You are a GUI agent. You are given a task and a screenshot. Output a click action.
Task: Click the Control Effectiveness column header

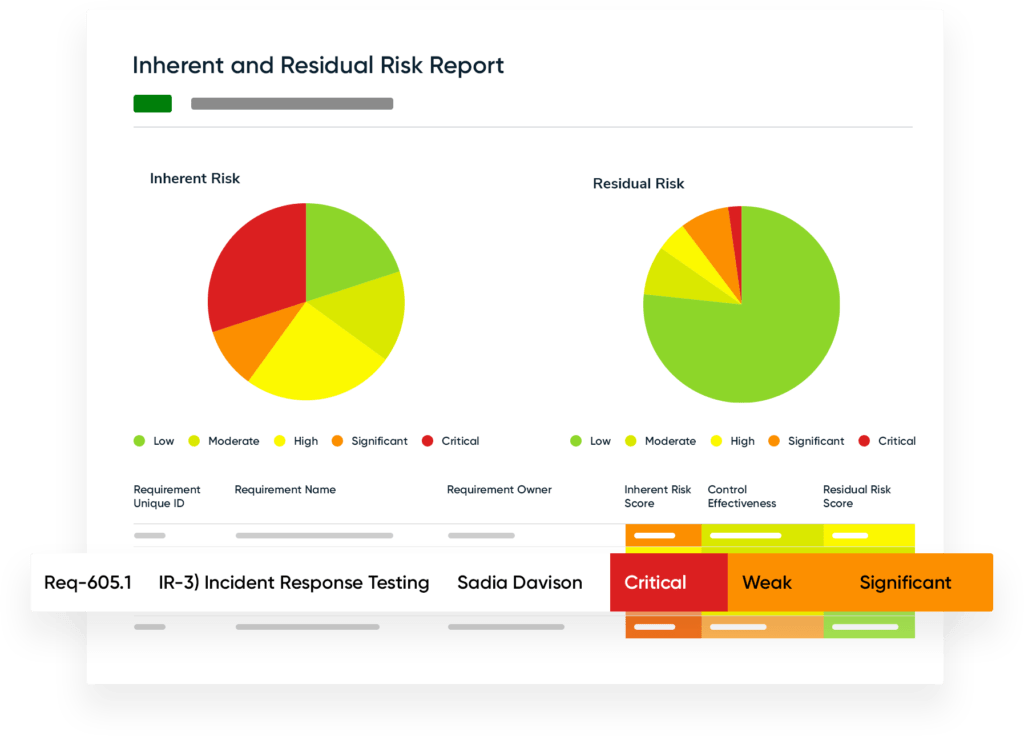[742, 496]
